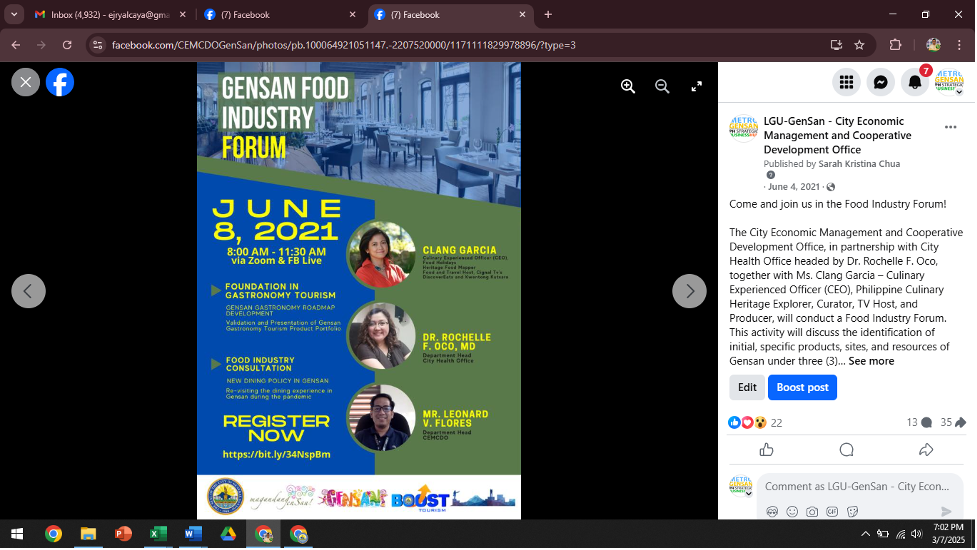
Task: Bookmark this page with star icon
Action: click(859, 45)
